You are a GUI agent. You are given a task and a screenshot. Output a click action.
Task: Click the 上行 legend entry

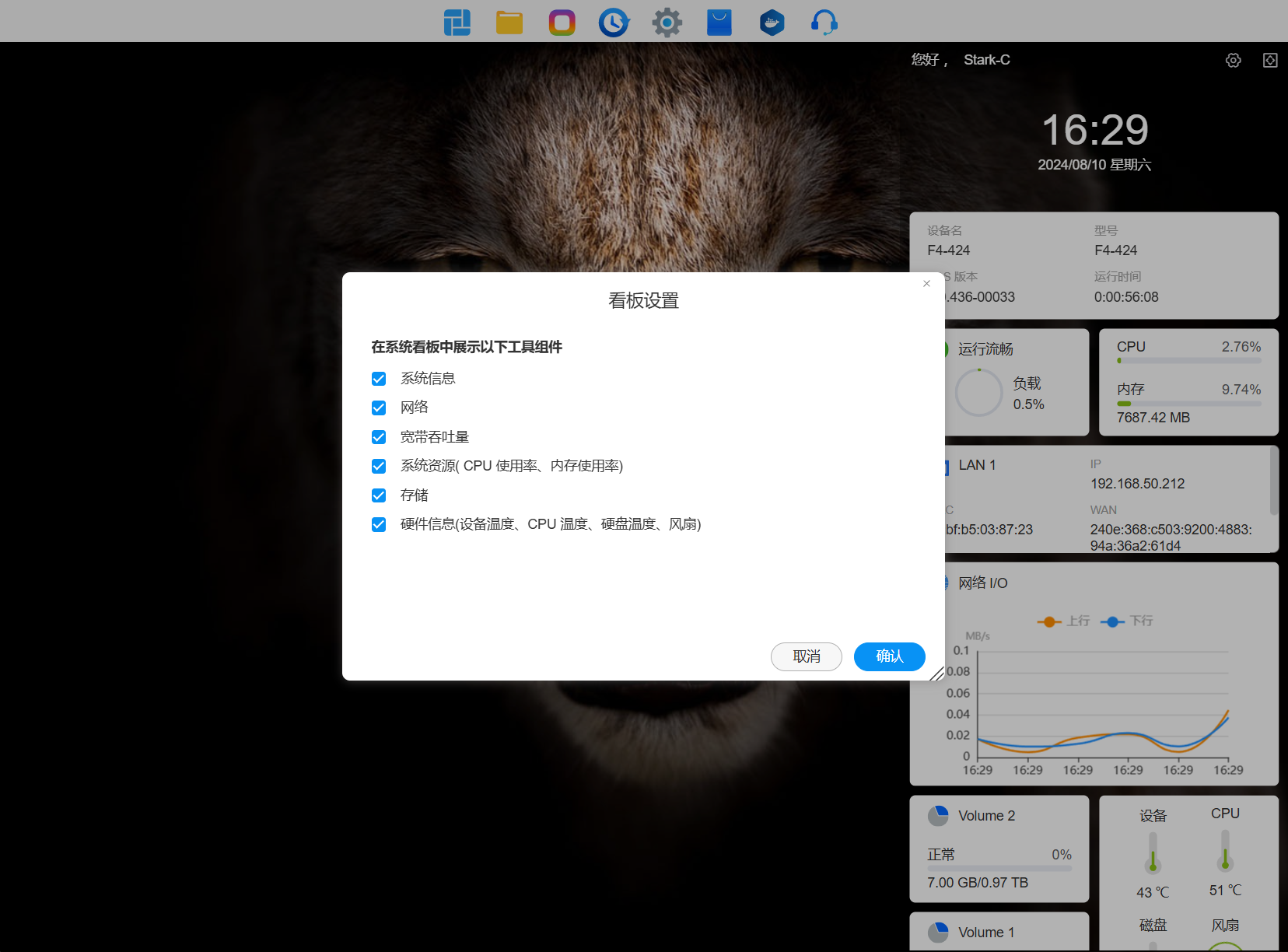pyautogui.click(x=1064, y=621)
